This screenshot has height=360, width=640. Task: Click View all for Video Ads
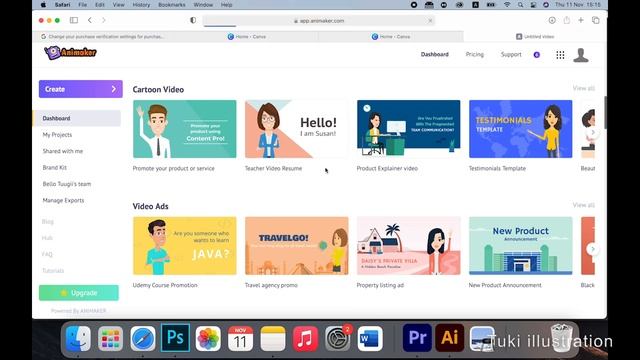coord(583,205)
